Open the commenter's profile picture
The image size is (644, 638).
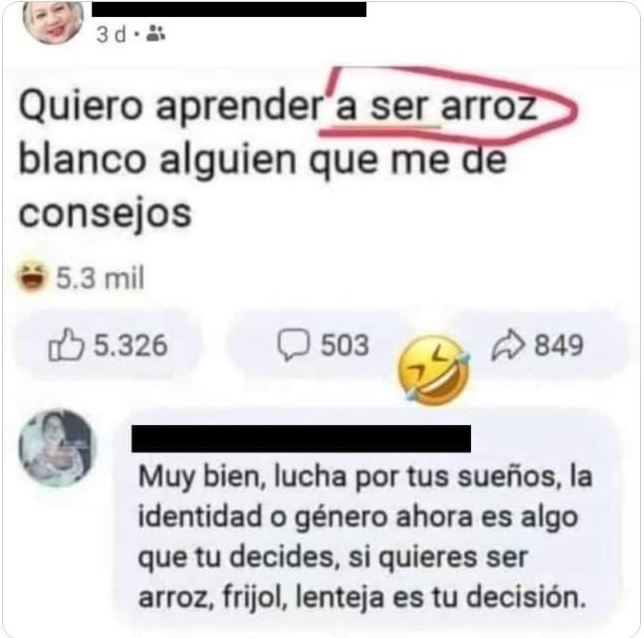tap(58, 448)
